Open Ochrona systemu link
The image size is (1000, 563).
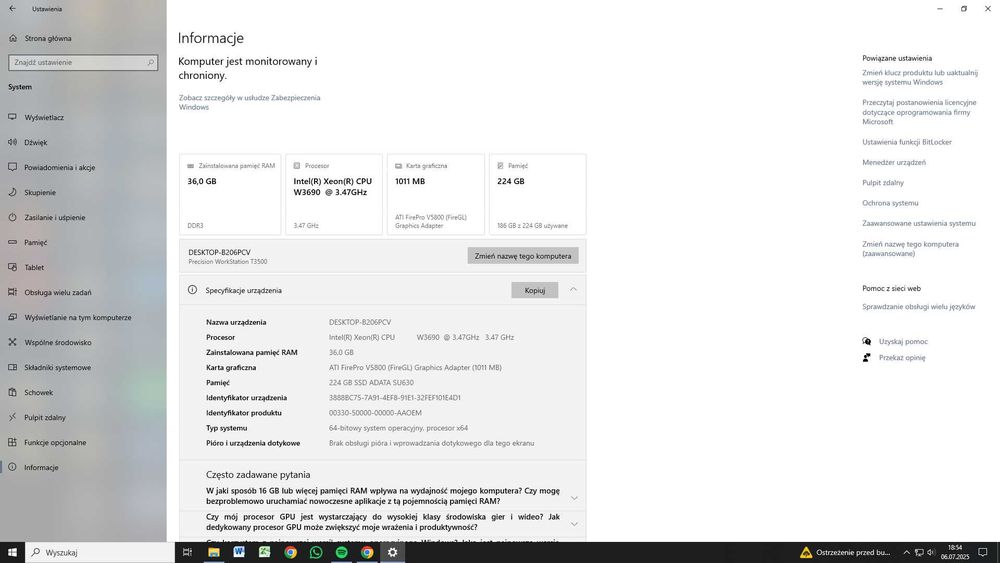[890, 203]
